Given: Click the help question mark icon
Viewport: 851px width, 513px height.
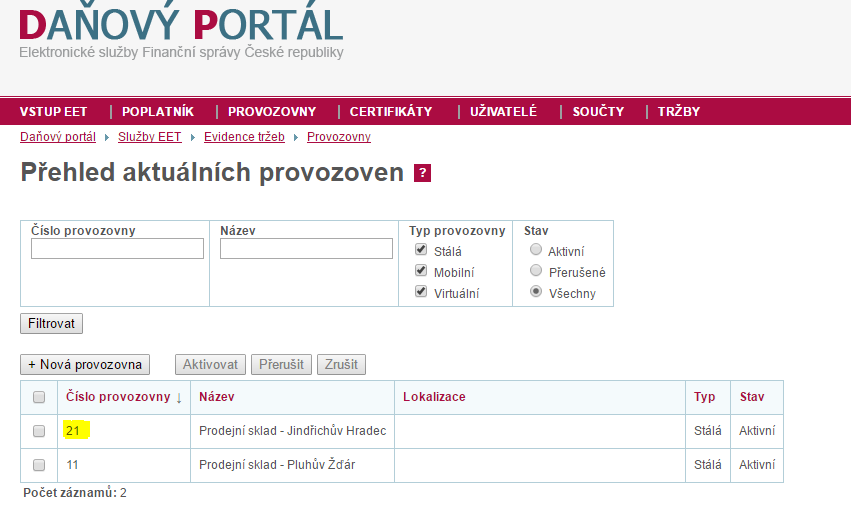Looking at the screenshot, I should pos(422,173).
